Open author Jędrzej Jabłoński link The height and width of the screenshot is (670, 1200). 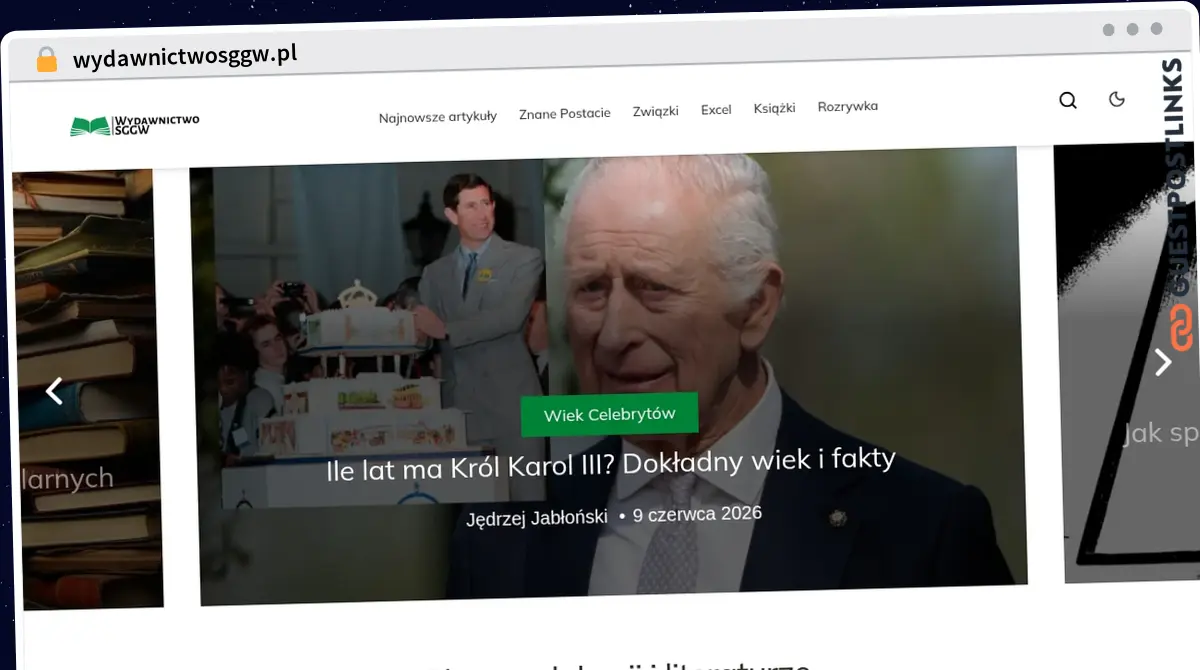pos(537,518)
